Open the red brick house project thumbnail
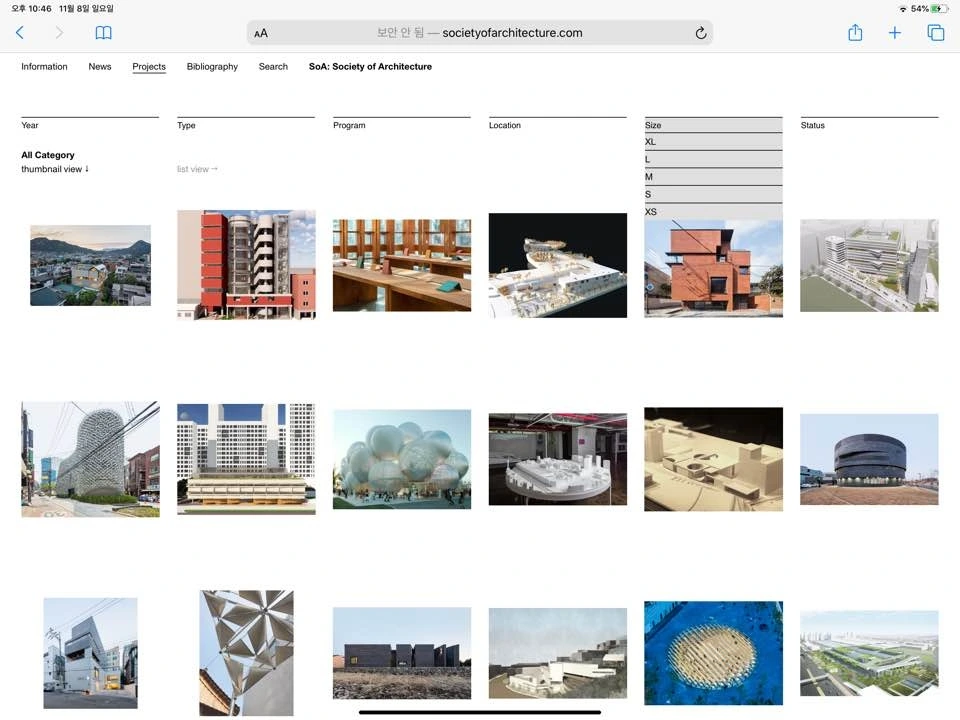 (713, 268)
